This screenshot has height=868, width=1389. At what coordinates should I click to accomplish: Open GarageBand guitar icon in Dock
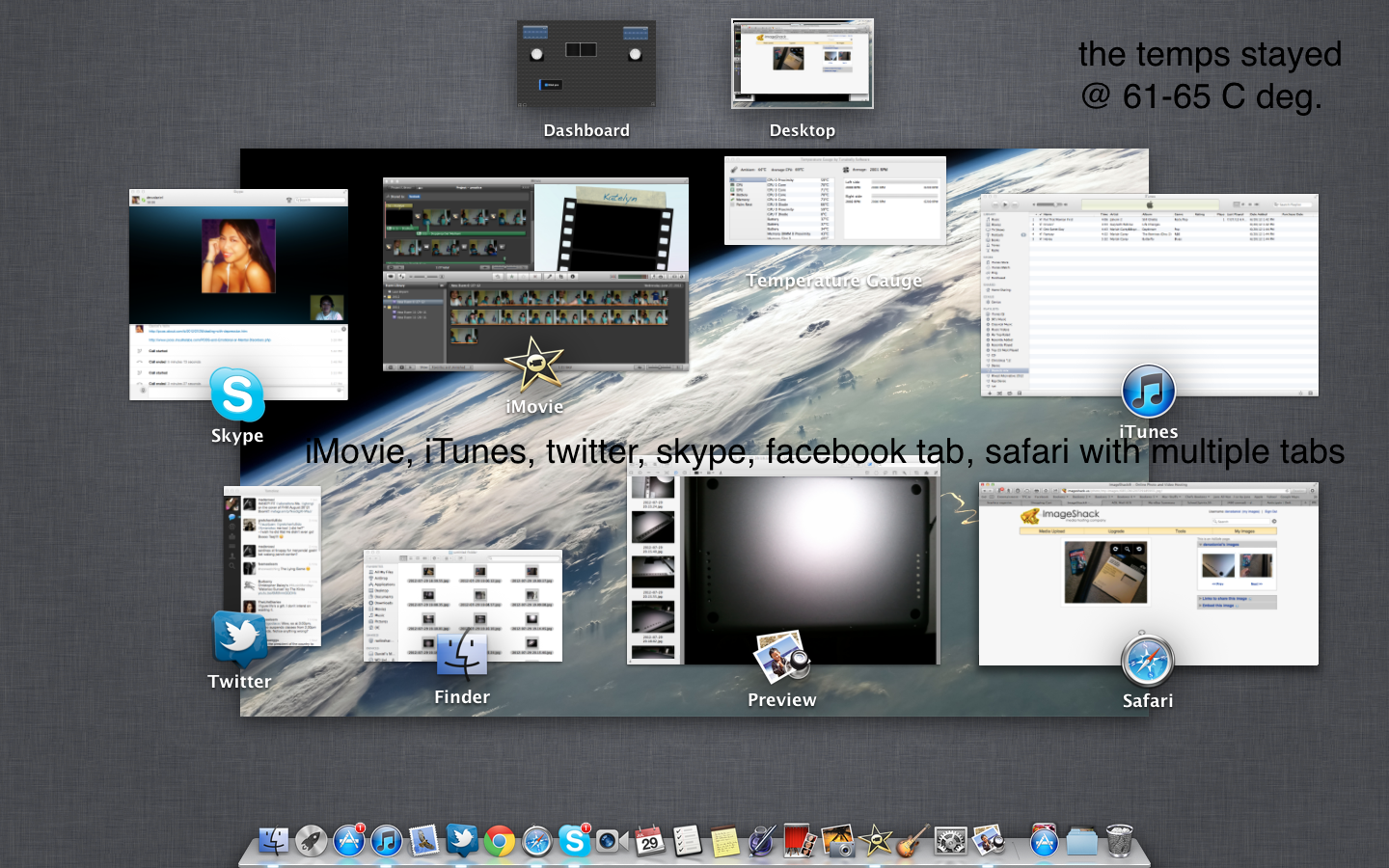click(x=912, y=841)
